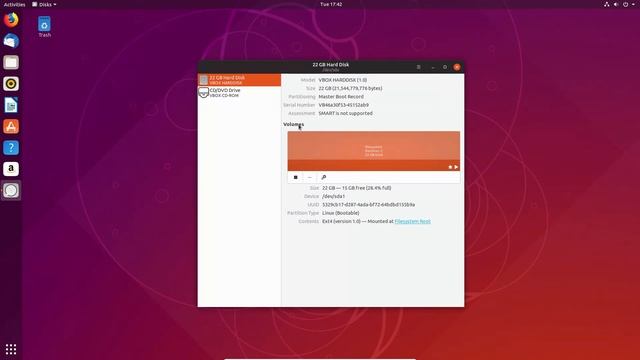Maximize the Disks window
The width and height of the screenshot is (640, 360).
[445, 67]
